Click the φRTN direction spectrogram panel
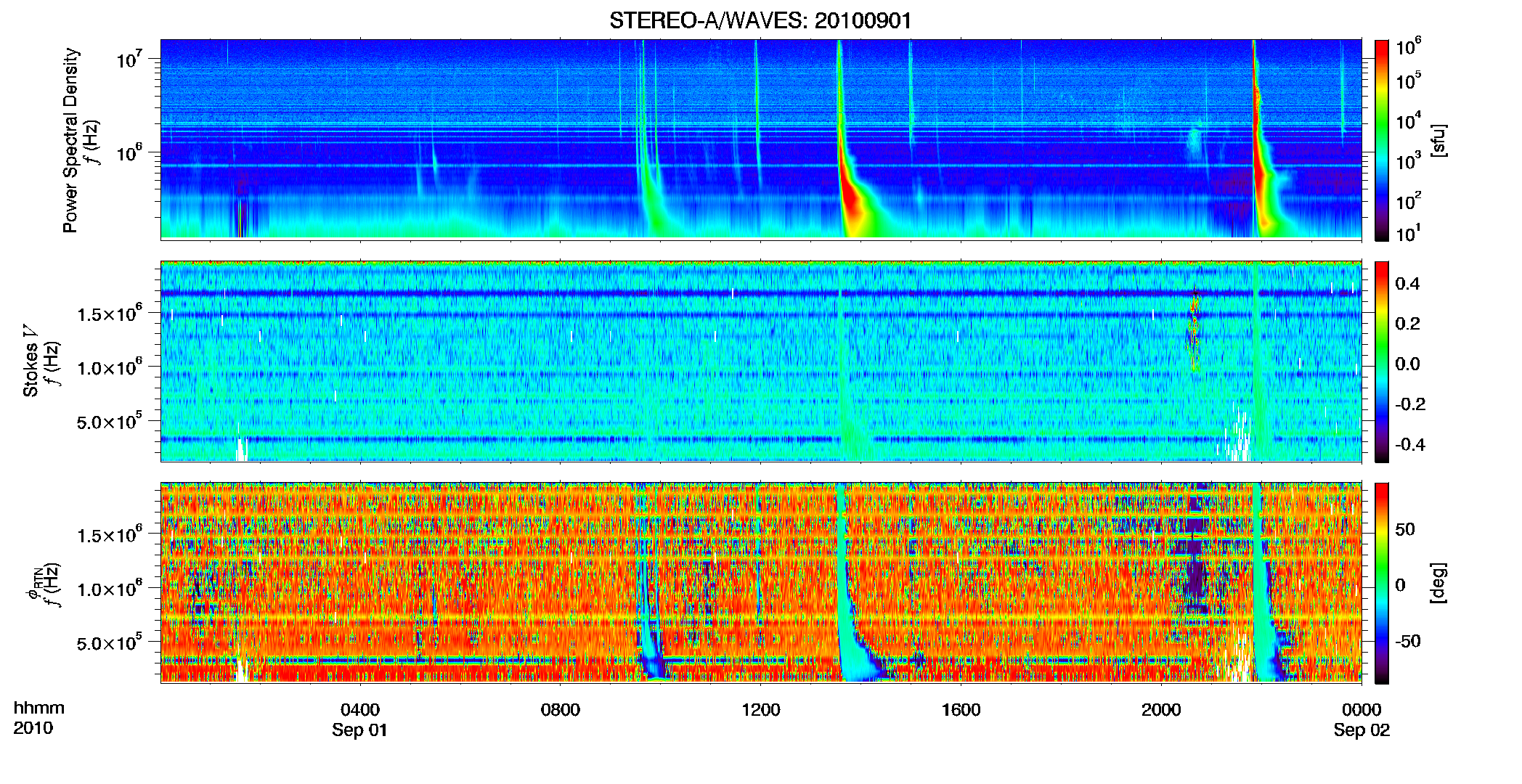This screenshot has width=1522, height=784. (761, 582)
